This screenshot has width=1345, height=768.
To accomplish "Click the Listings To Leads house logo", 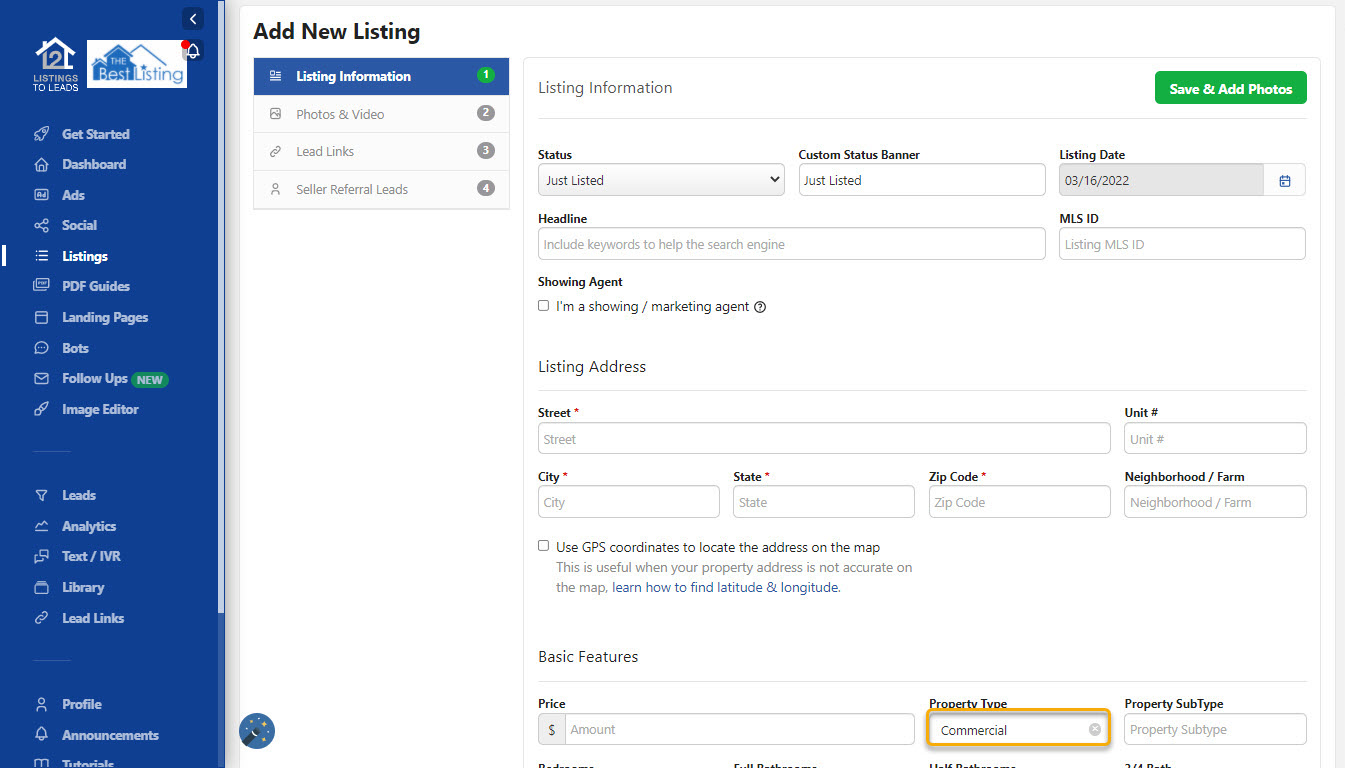I will click(55, 63).
